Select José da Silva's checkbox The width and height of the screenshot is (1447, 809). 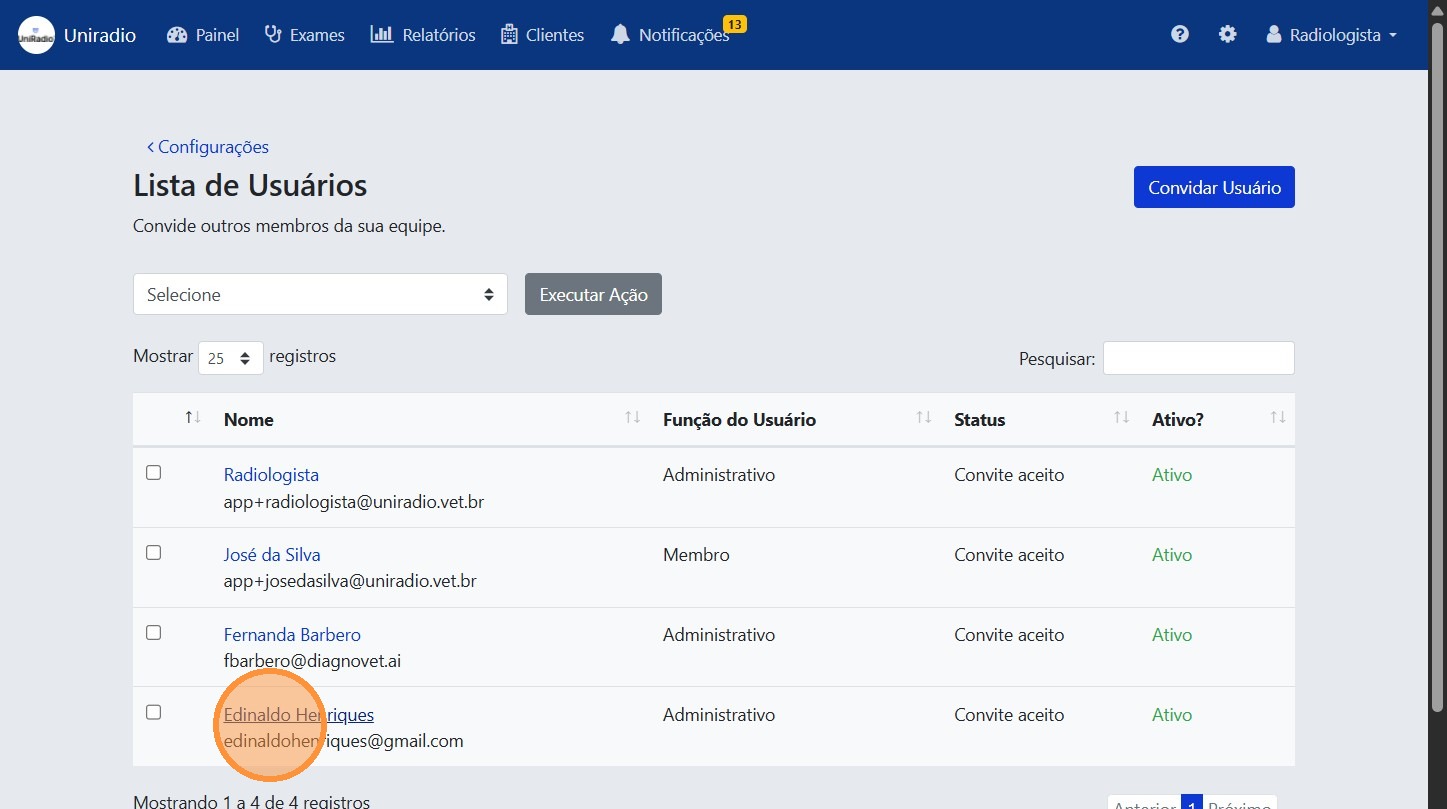154,553
